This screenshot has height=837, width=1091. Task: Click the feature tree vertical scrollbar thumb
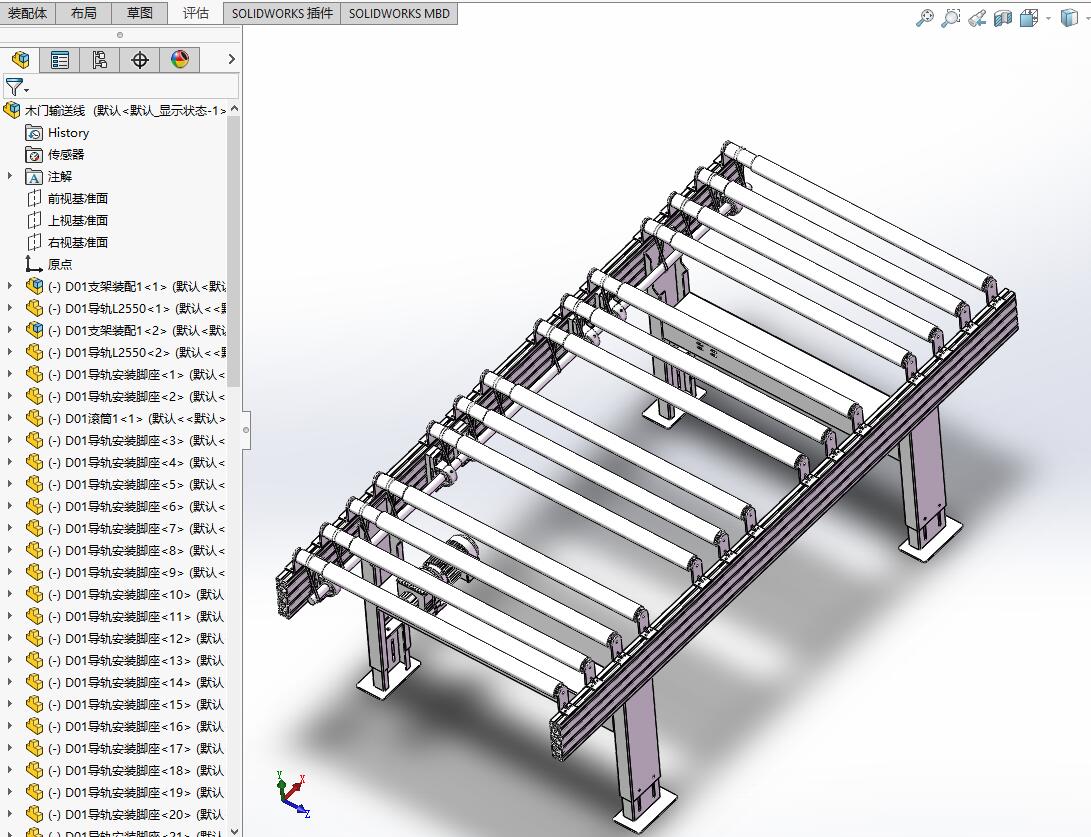pos(234,250)
